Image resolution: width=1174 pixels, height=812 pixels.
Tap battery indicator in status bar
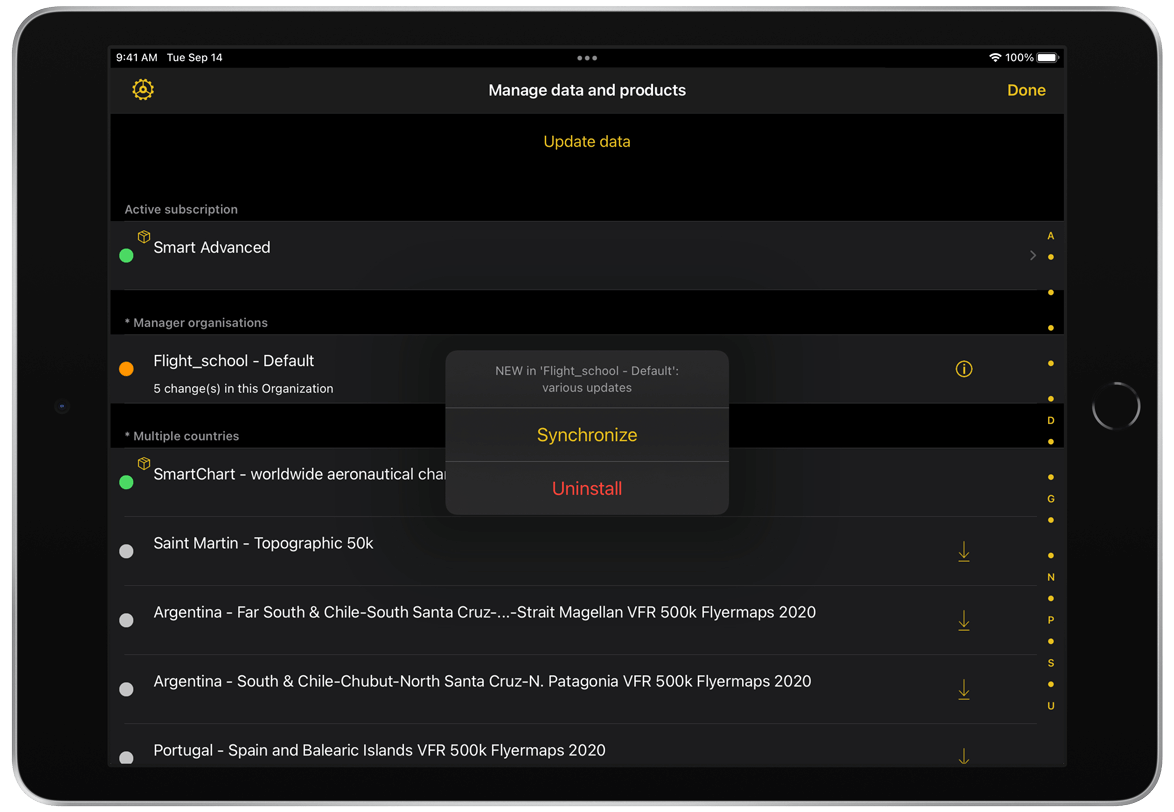(1047, 58)
